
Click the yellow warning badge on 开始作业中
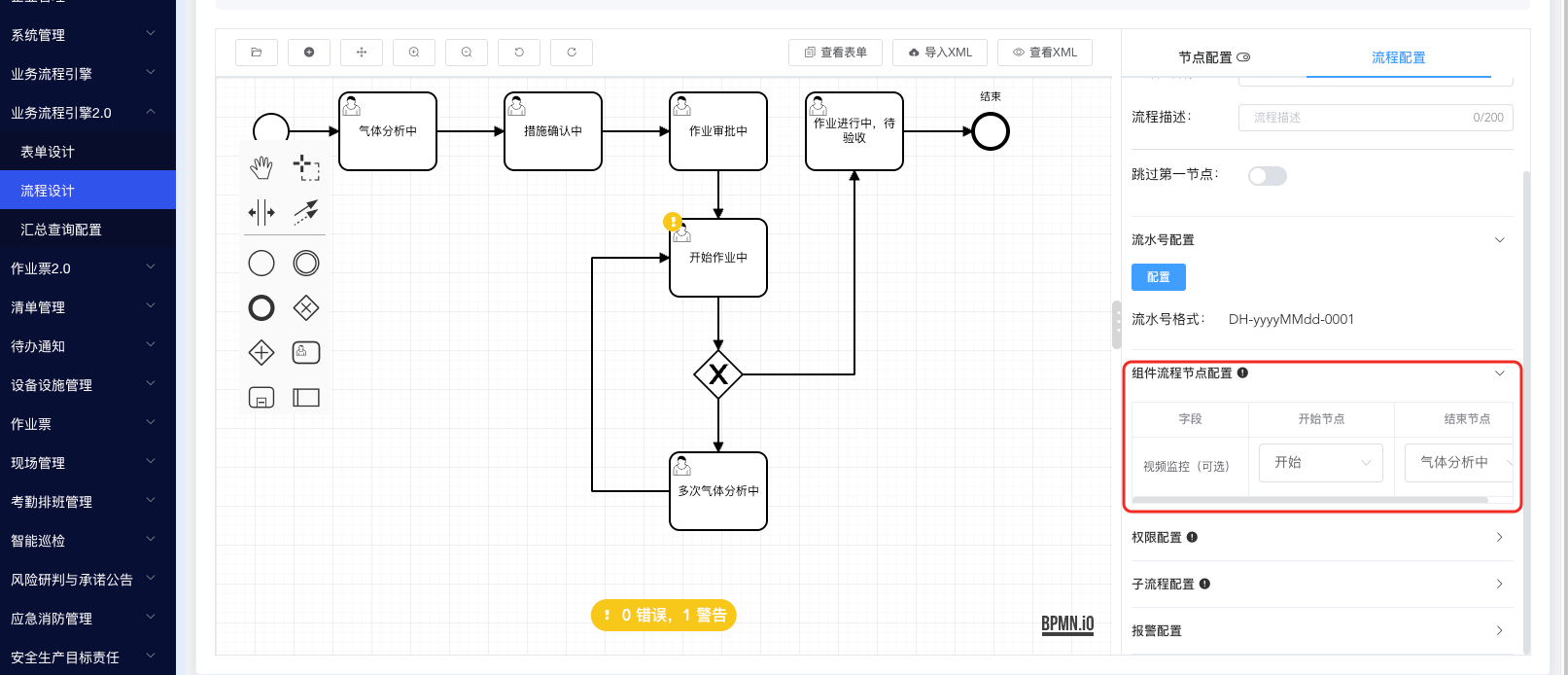pos(672,222)
